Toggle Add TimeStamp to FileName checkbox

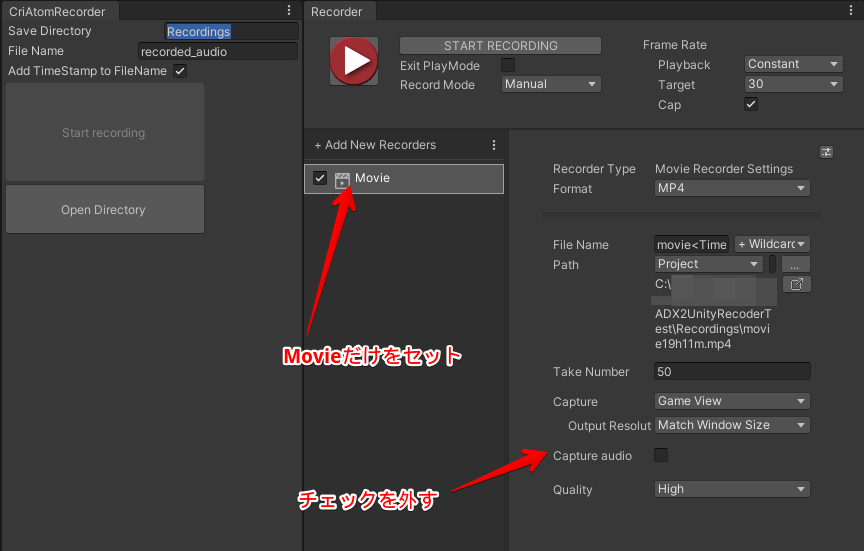tap(180, 71)
